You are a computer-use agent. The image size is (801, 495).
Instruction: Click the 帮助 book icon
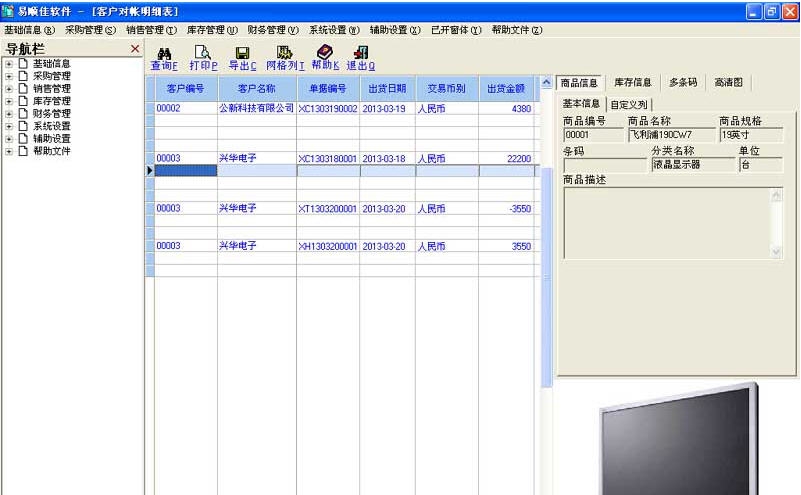(x=324, y=52)
